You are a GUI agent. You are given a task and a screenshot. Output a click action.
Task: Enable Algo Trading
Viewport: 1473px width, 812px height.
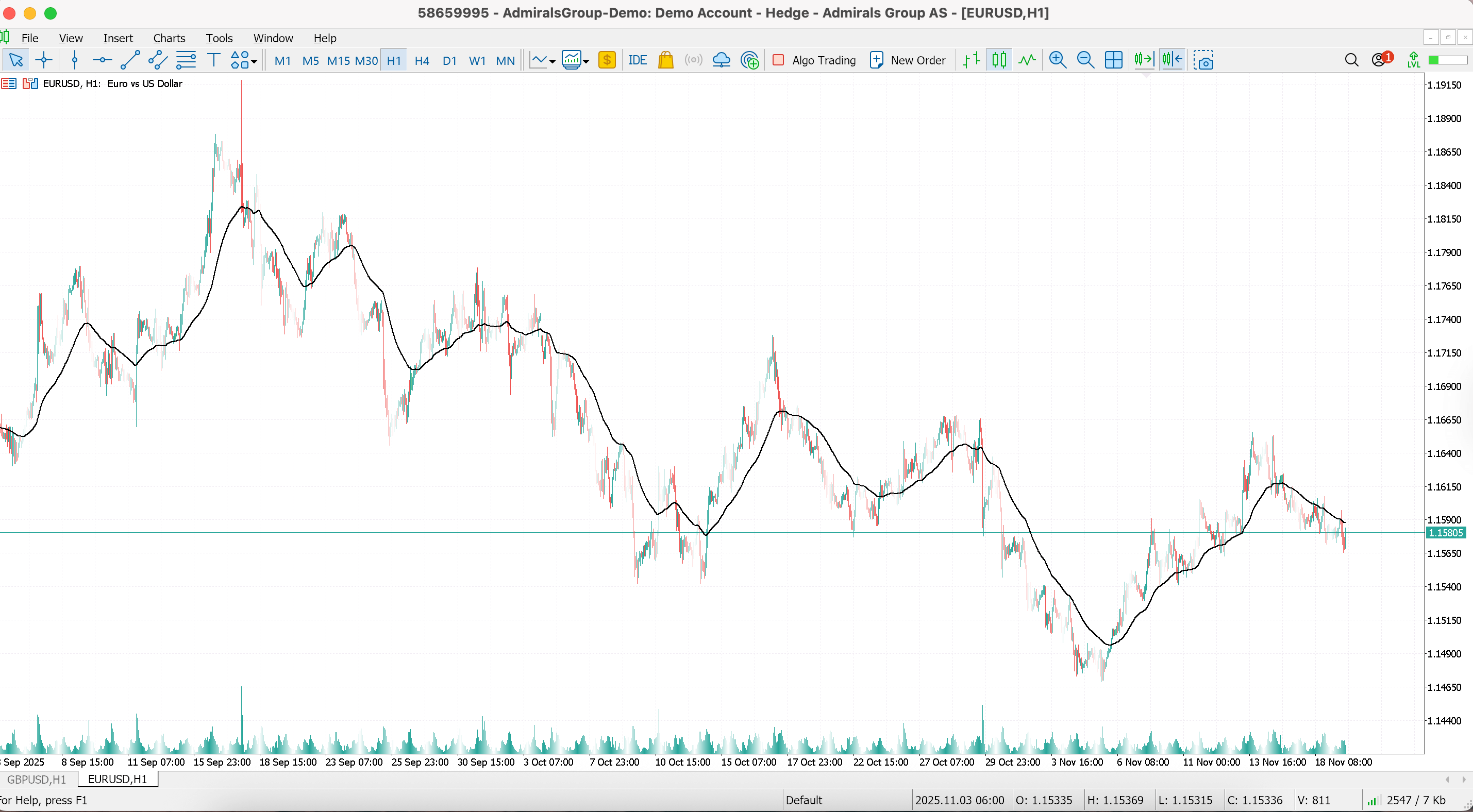click(x=814, y=60)
